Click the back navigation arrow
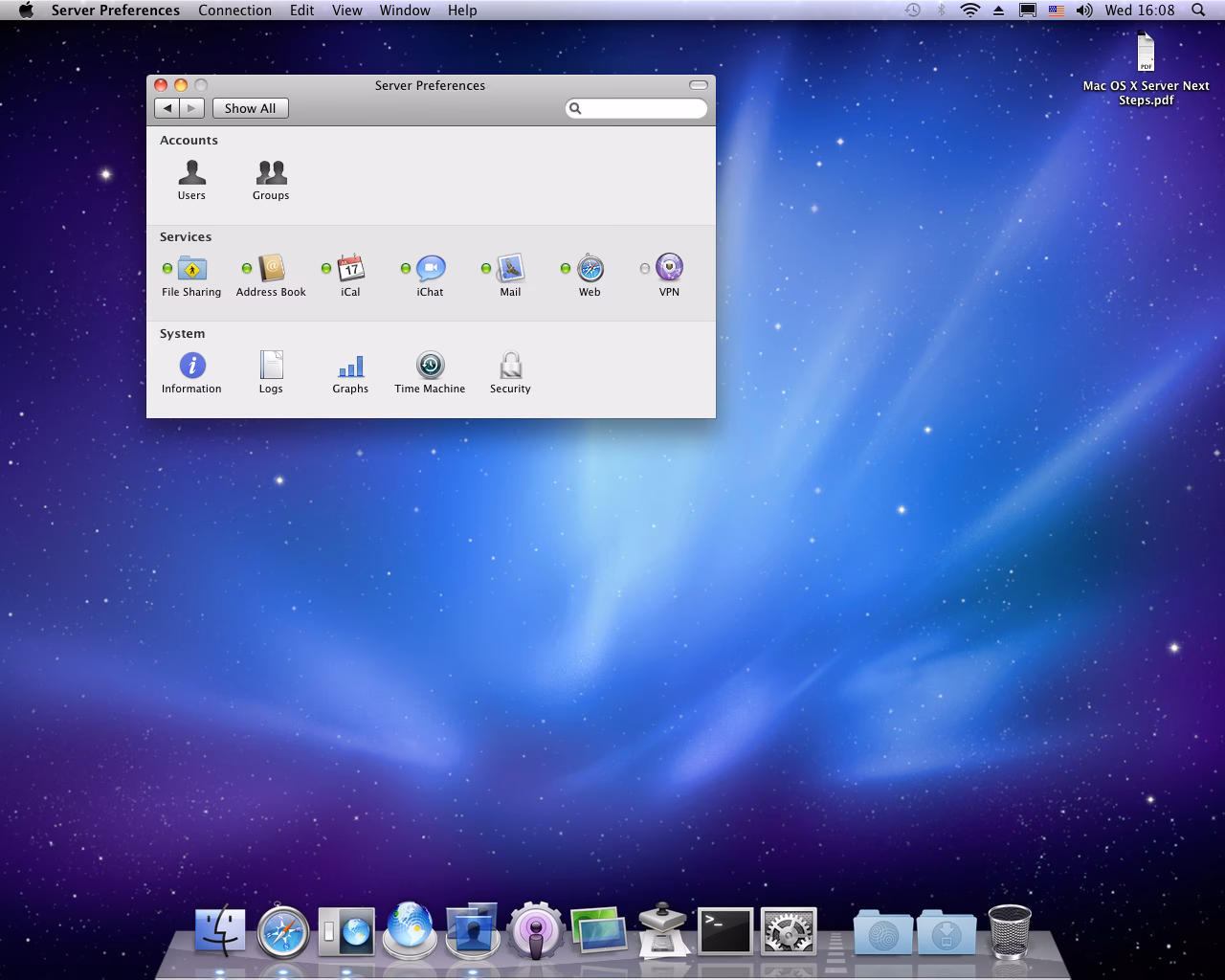This screenshot has height=980, width=1225. 167,108
